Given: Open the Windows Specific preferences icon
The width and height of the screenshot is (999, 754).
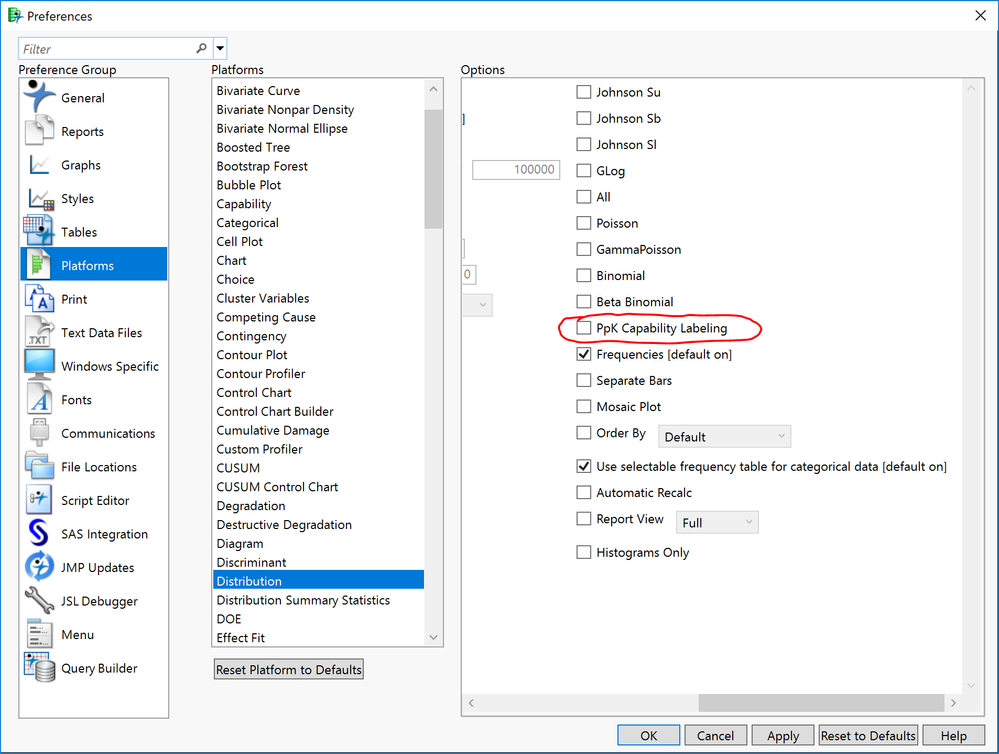Looking at the screenshot, I should click(39, 365).
